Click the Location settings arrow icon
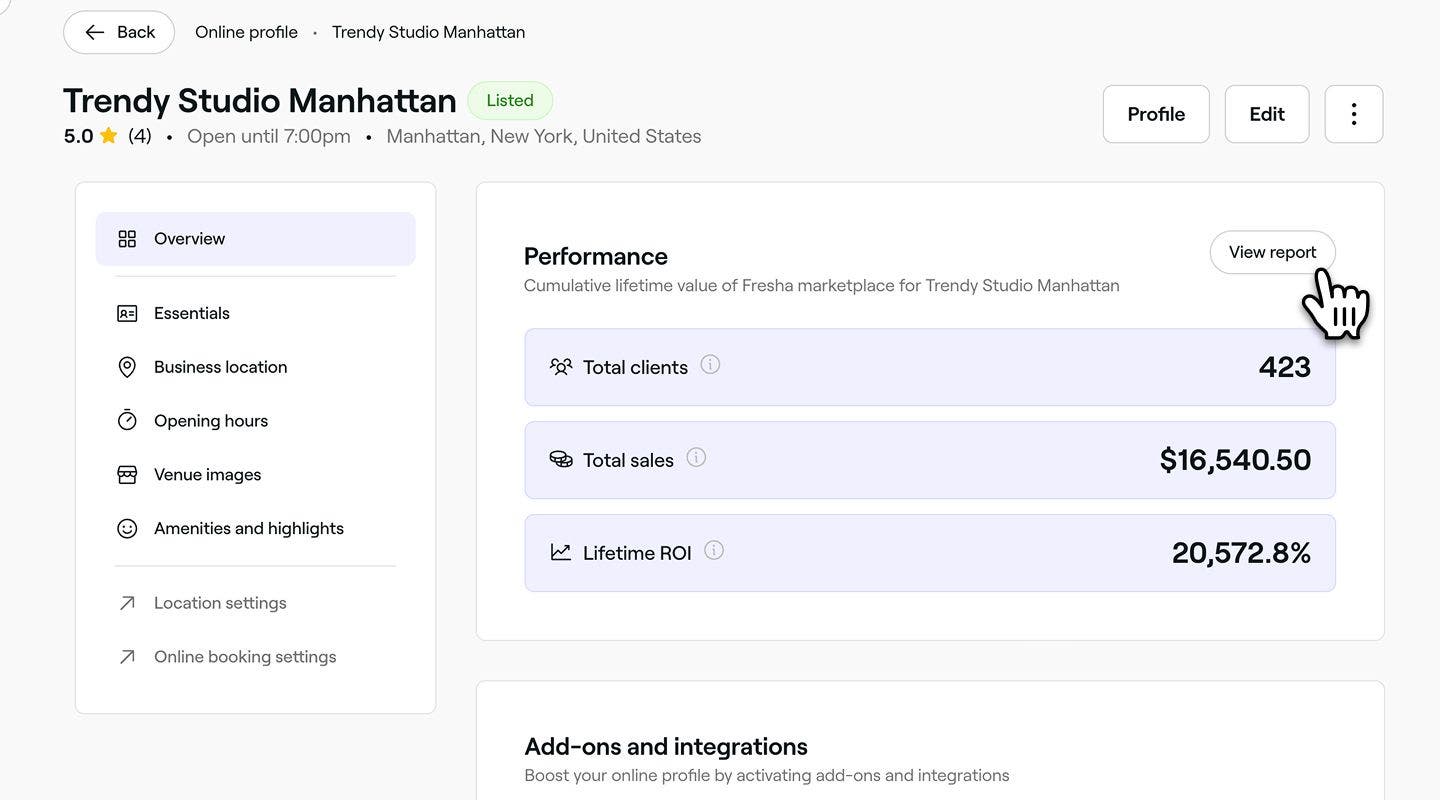 [x=127, y=603]
